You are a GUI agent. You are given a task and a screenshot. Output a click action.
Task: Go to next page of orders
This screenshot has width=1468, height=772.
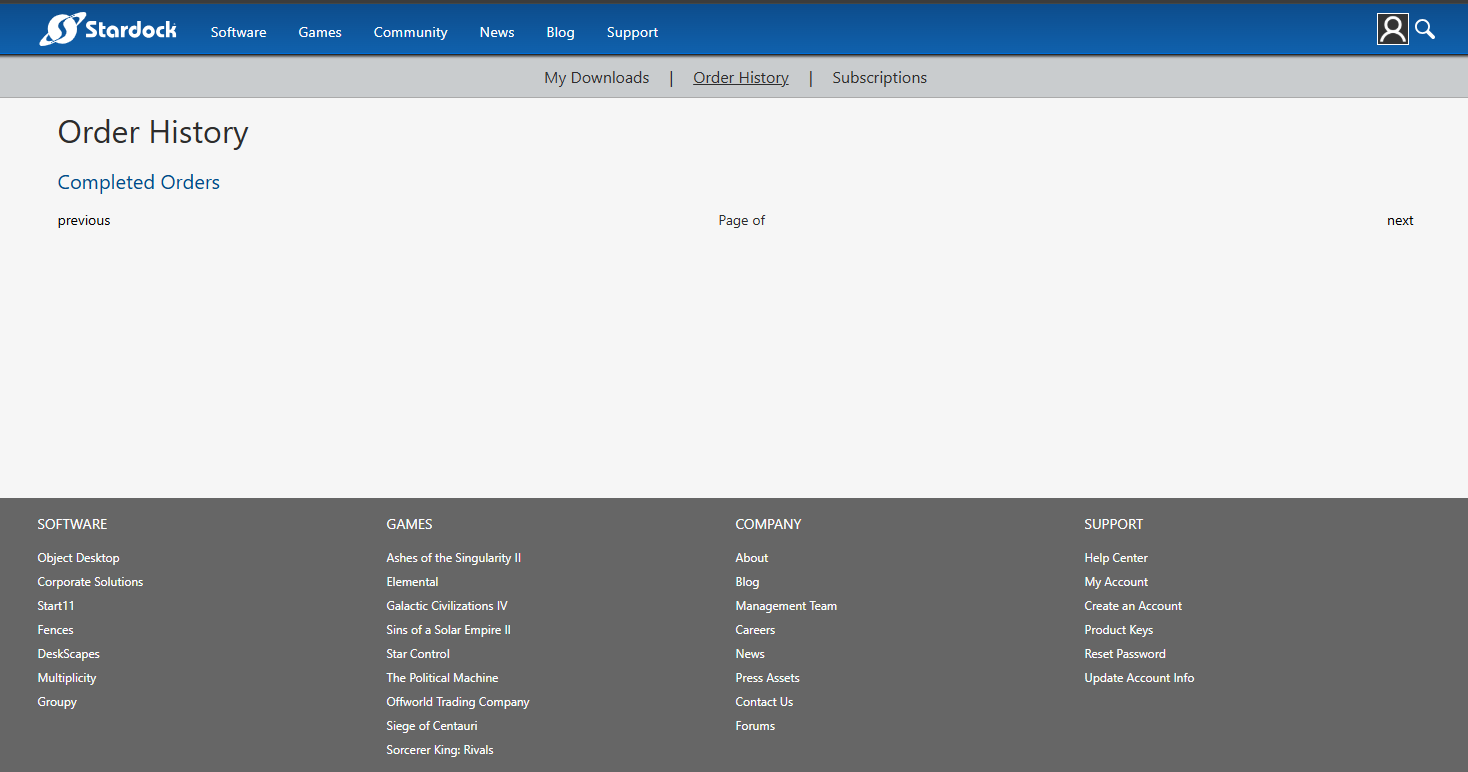click(1399, 221)
